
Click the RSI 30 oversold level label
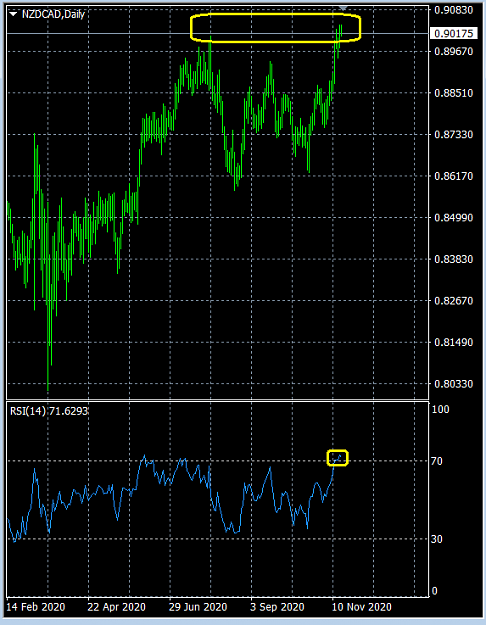[437, 539]
